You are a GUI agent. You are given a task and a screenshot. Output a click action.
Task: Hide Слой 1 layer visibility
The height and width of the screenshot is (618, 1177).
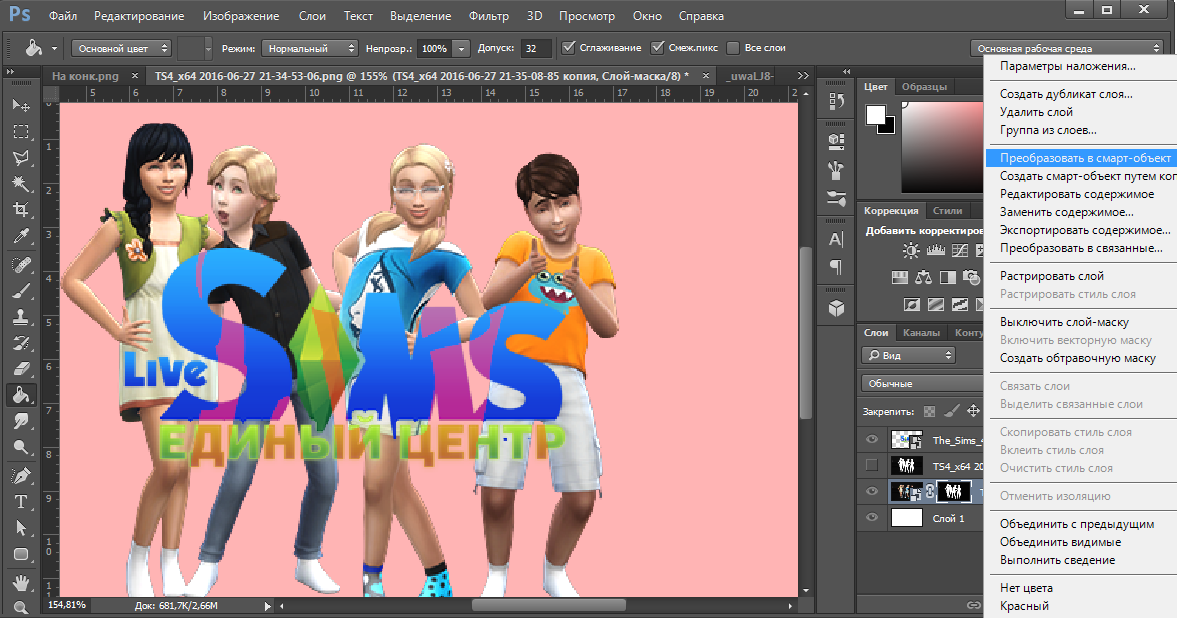tap(871, 517)
